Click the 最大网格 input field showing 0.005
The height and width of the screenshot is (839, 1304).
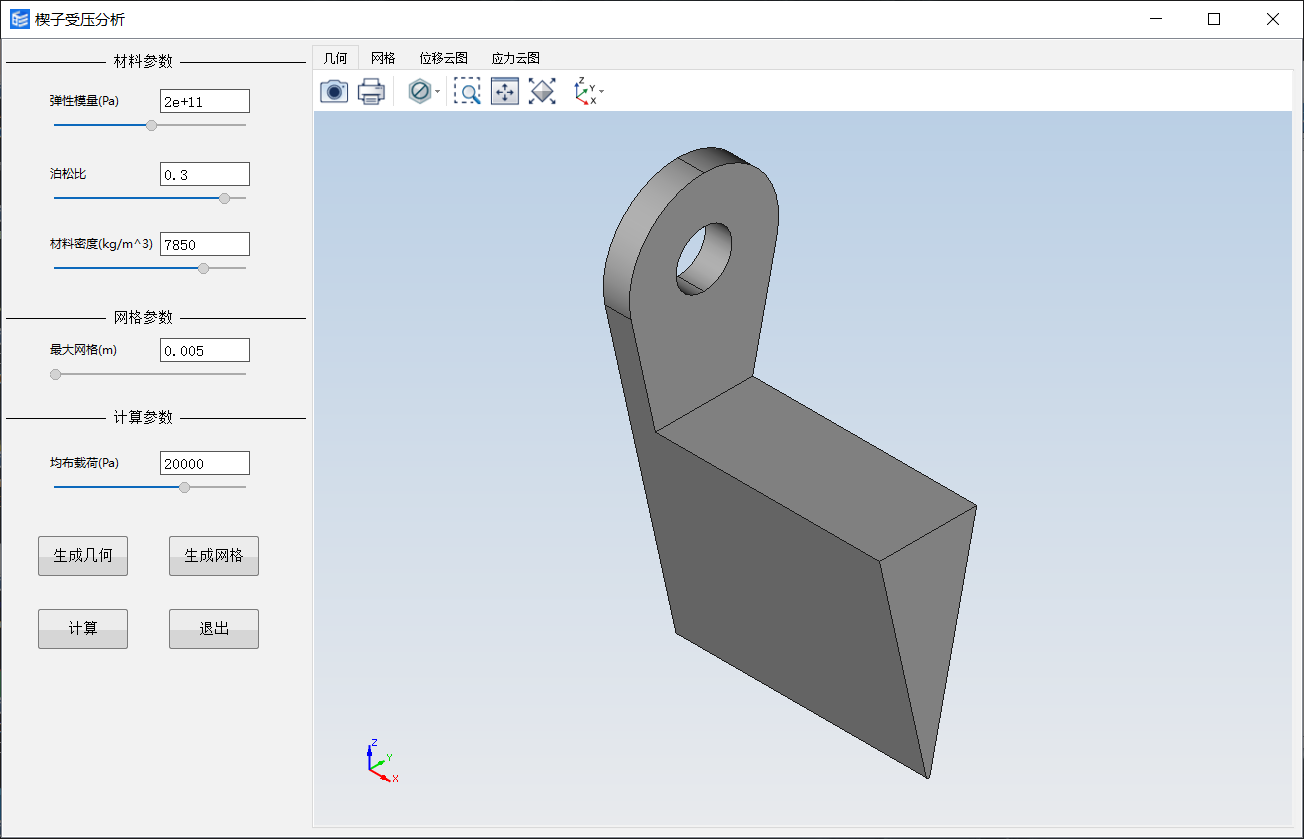[x=205, y=350]
